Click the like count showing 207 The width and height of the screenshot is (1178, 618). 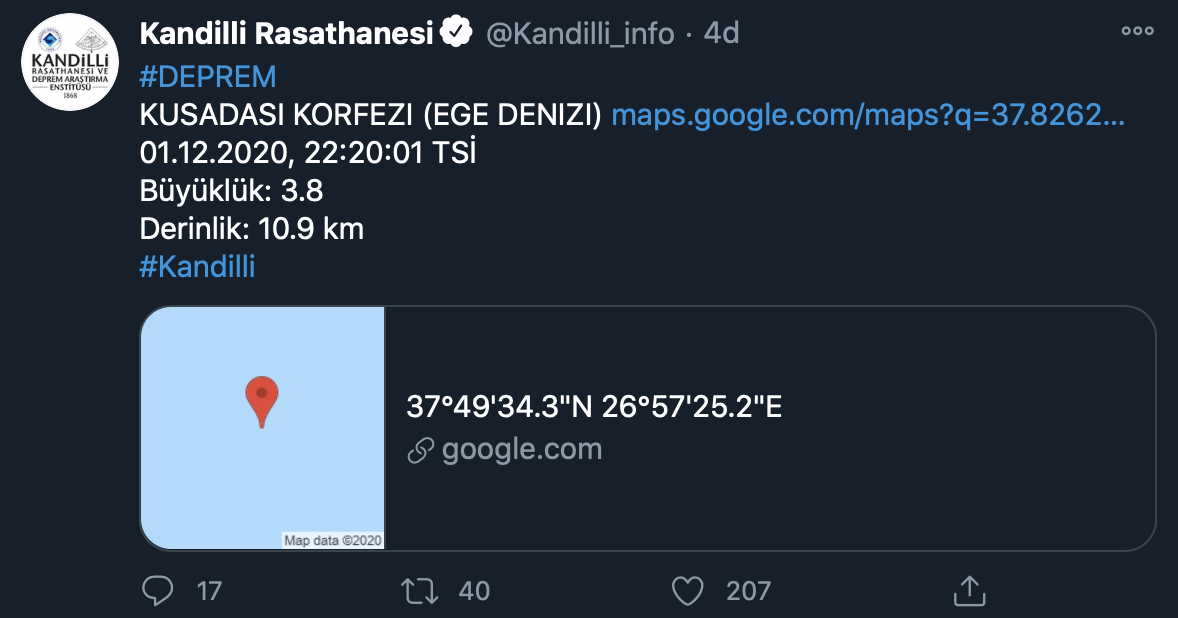[748, 591]
